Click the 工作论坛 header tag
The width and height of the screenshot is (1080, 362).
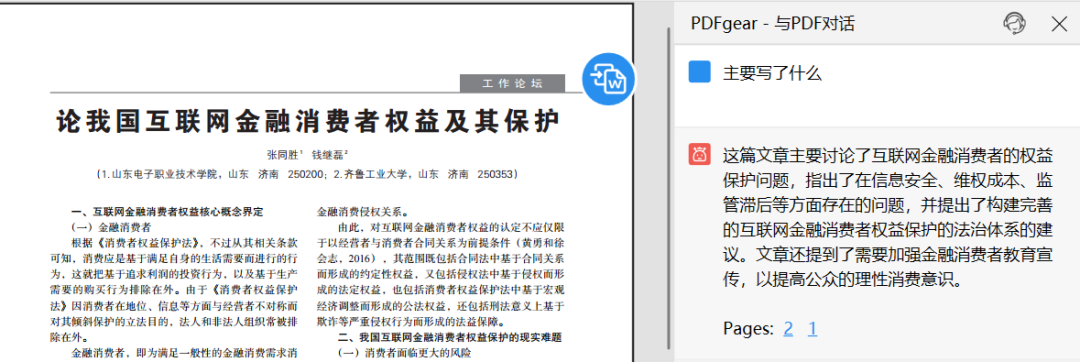point(512,83)
